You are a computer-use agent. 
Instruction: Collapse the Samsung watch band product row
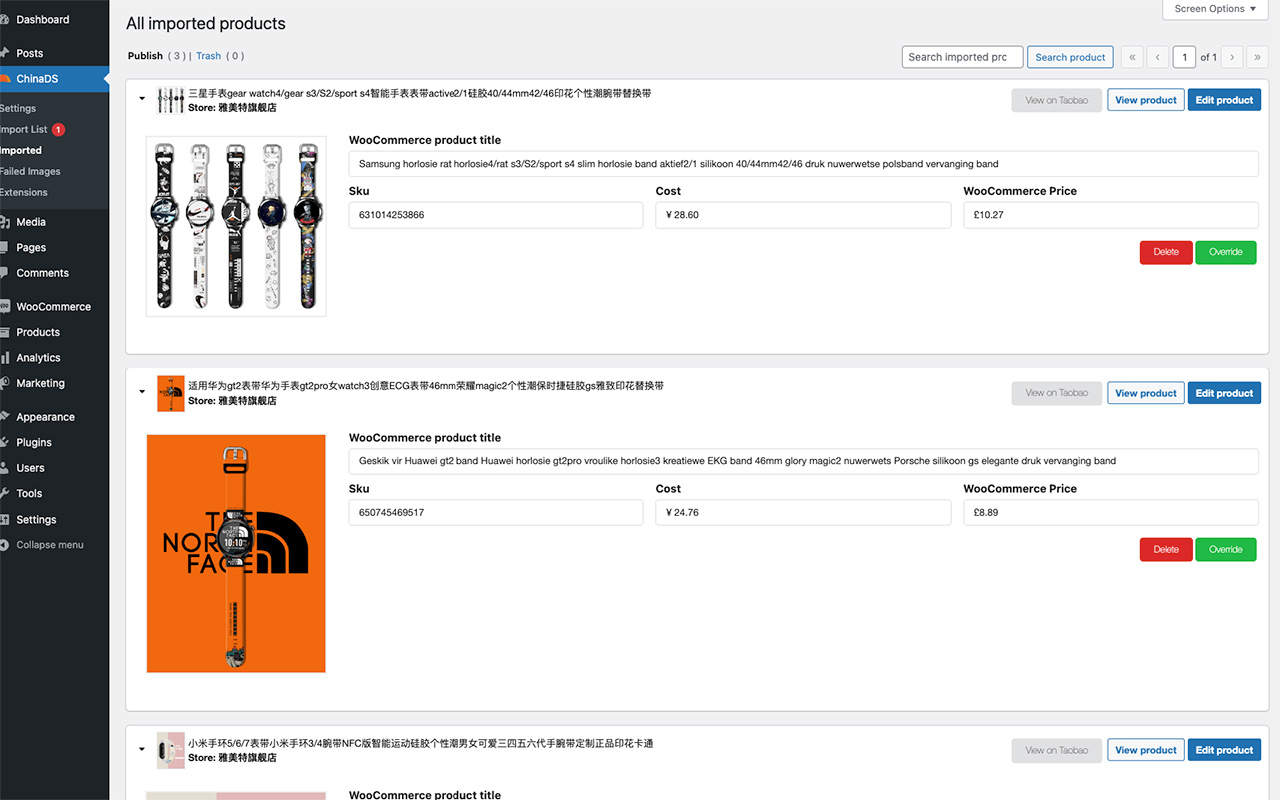141,97
